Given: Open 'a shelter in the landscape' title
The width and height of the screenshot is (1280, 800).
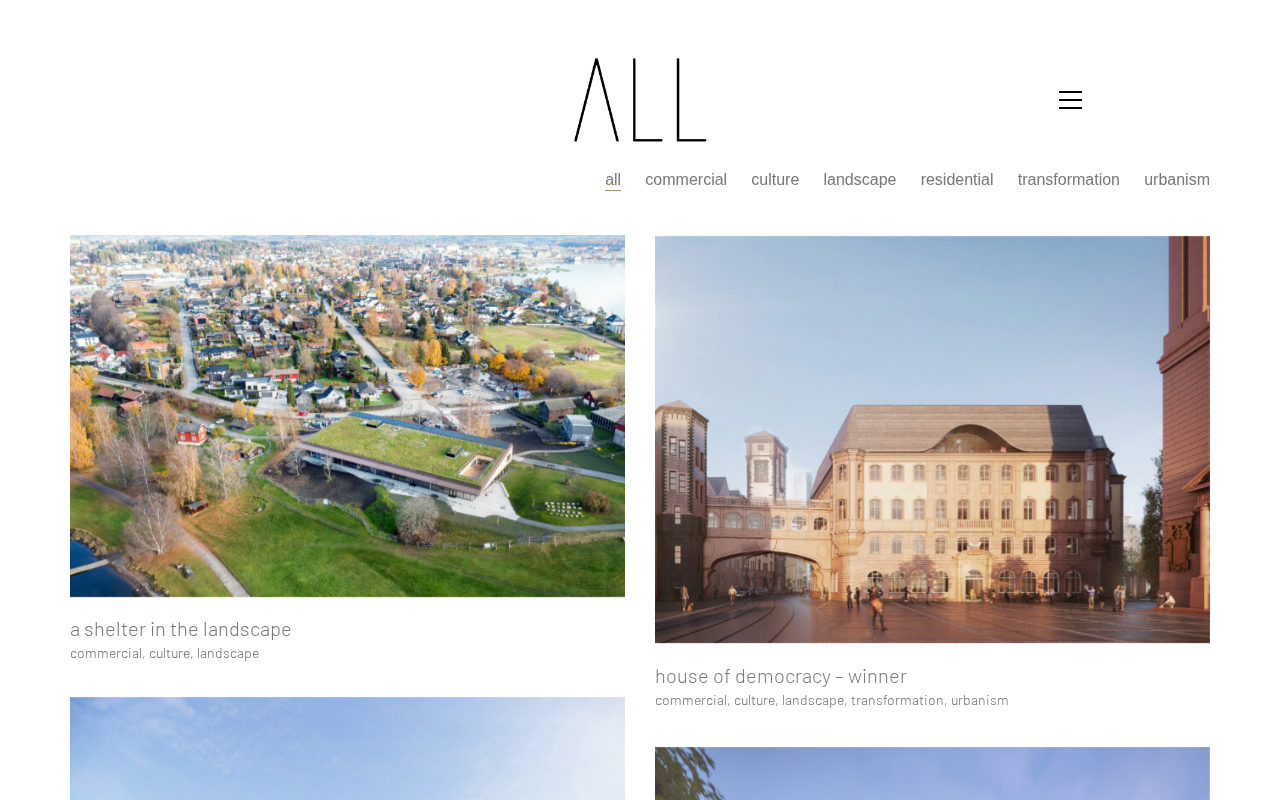Looking at the screenshot, I should [x=181, y=629].
